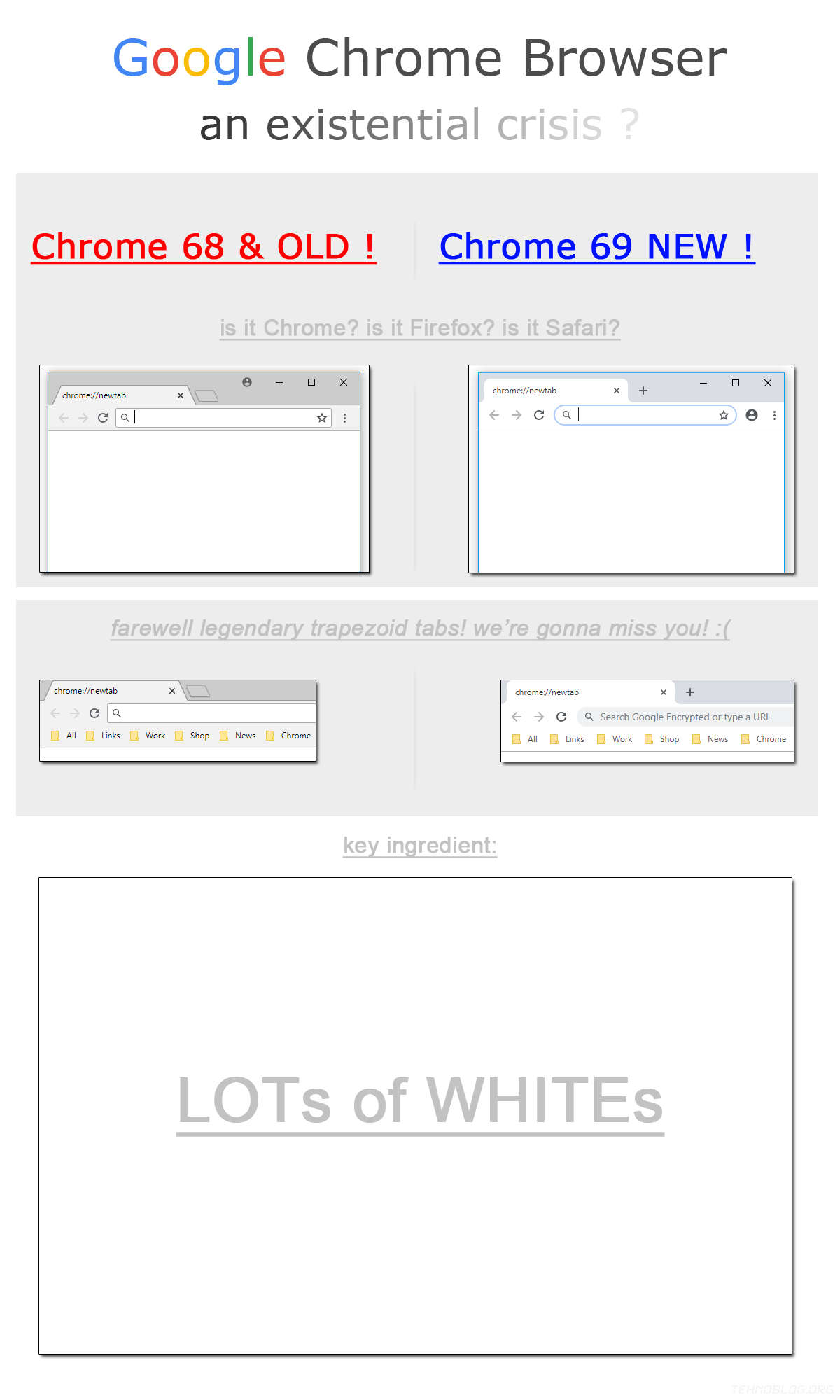Click the trapezoid new tab button in top Chrome 68 window
Screen dimensions: 840x1400
click(x=206, y=396)
